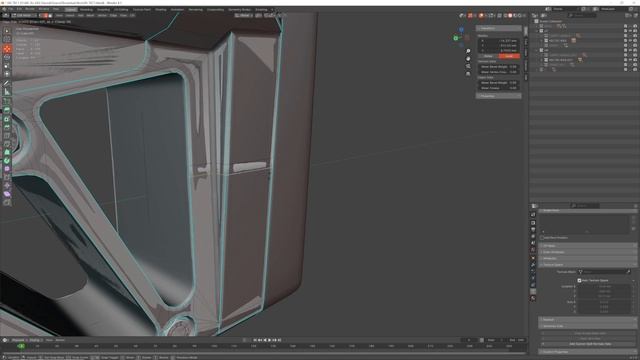Select the Transform tool
Viewport: 640px width, 360px height.
(7, 74)
